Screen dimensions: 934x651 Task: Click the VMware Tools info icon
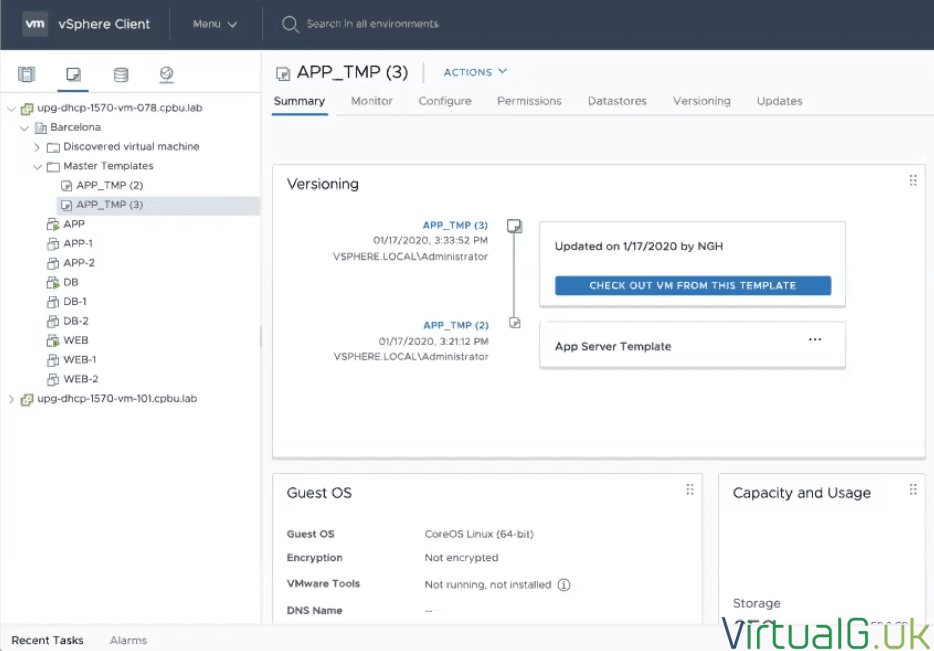pos(563,585)
